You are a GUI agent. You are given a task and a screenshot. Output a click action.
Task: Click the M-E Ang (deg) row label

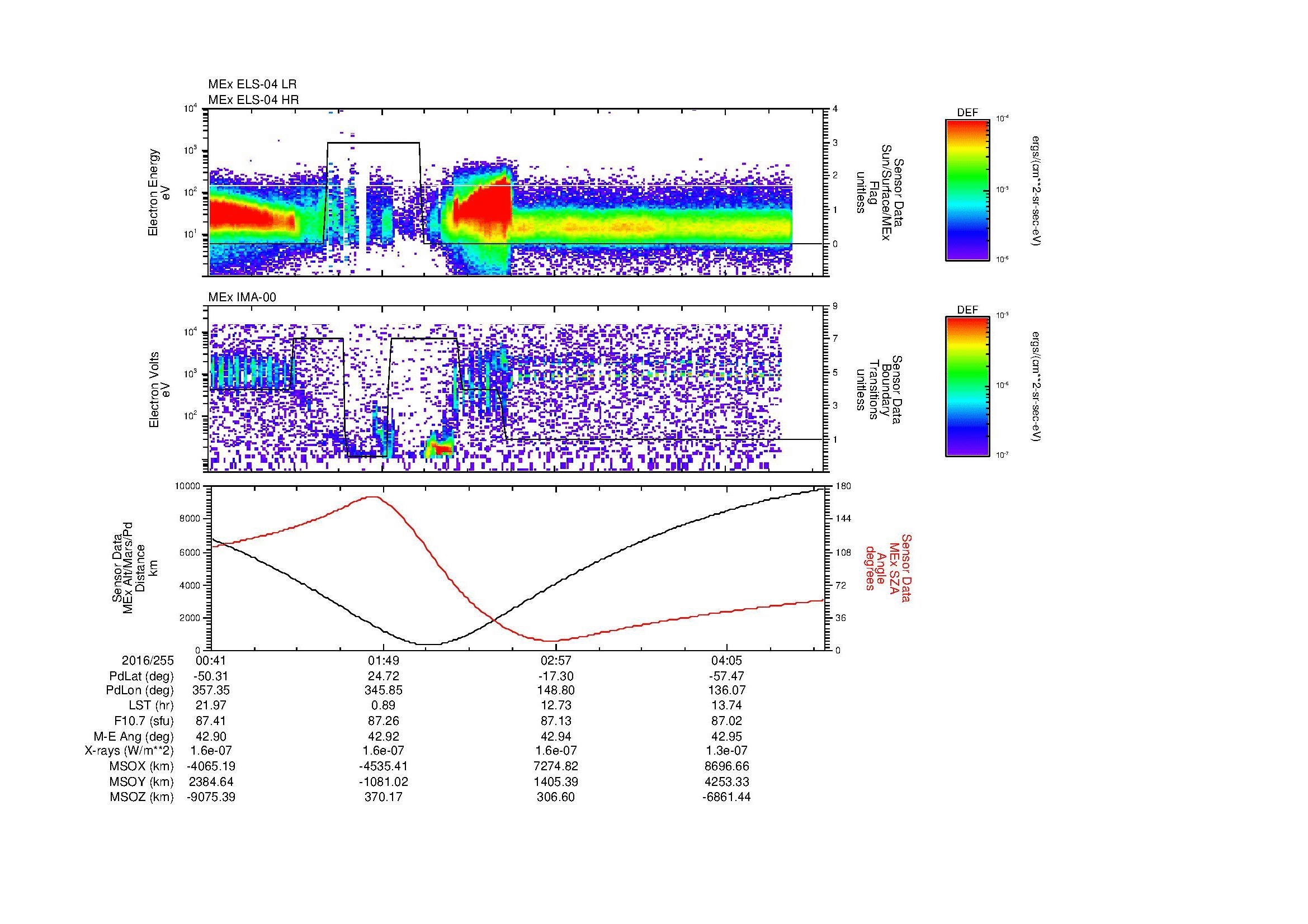(x=133, y=736)
